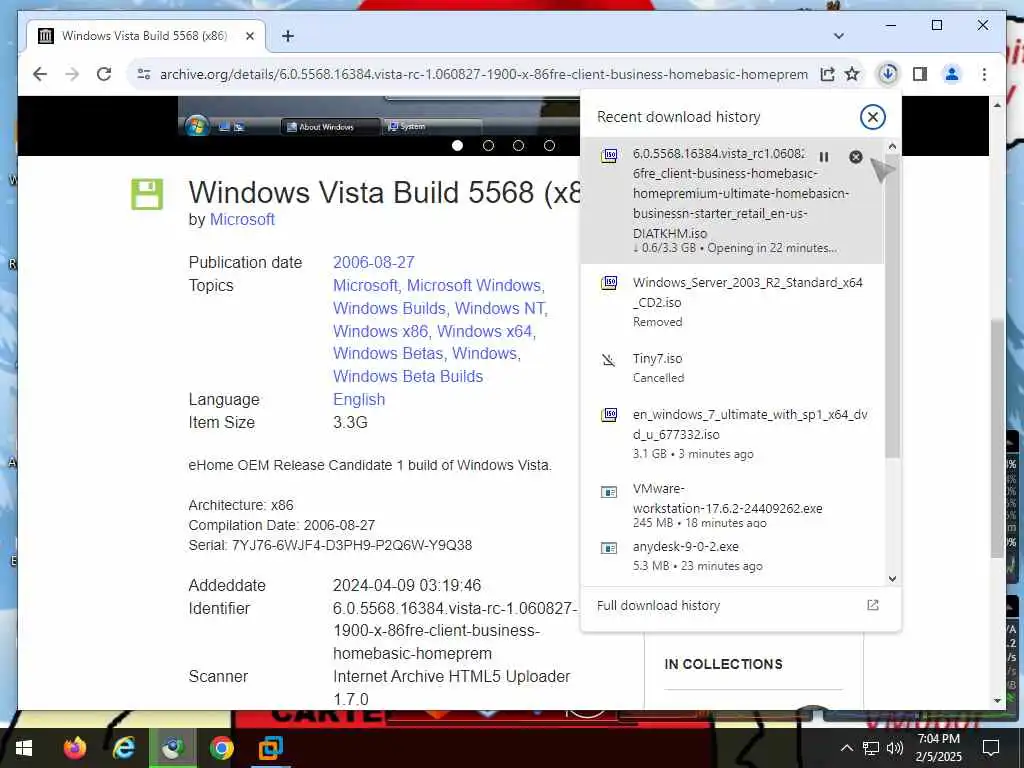The width and height of the screenshot is (1024, 768).
Task: Open VMware Workstation from the taskbar
Action: 270,748
